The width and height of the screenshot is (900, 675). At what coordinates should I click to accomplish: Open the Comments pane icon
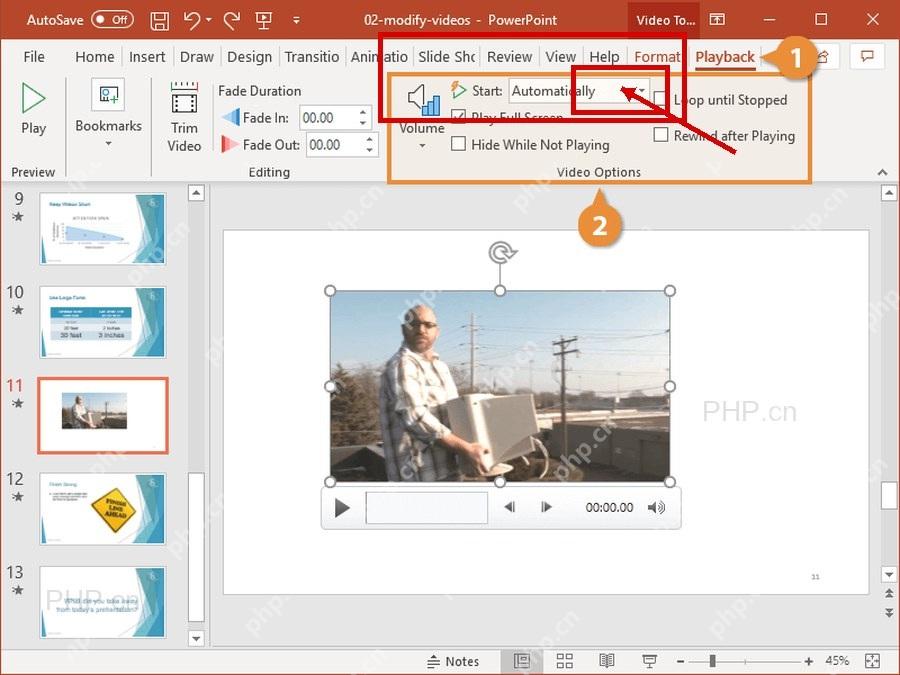(x=867, y=56)
